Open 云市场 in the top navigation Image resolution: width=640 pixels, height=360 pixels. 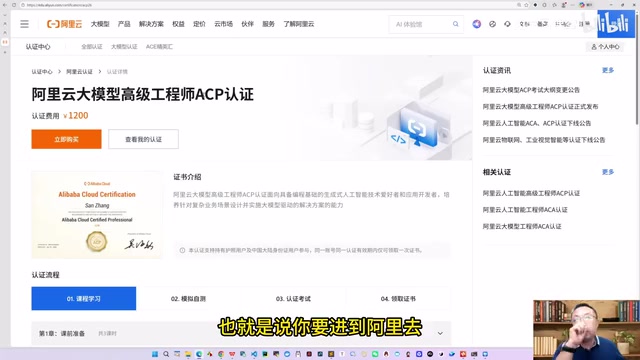223,24
